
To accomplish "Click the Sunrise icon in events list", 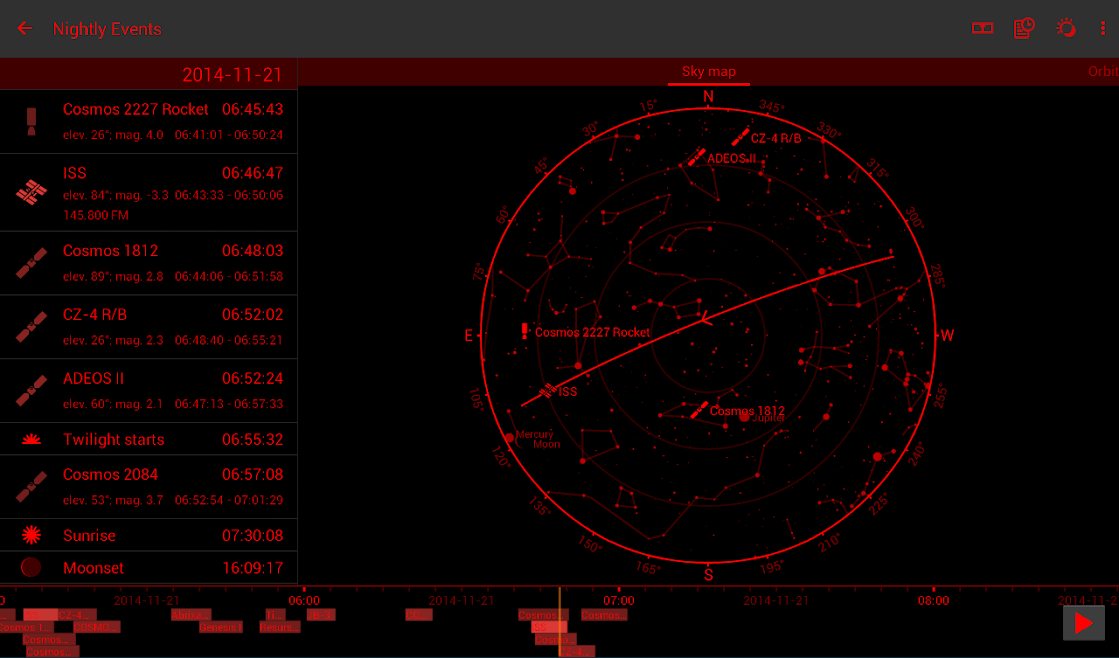I will coord(31,535).
